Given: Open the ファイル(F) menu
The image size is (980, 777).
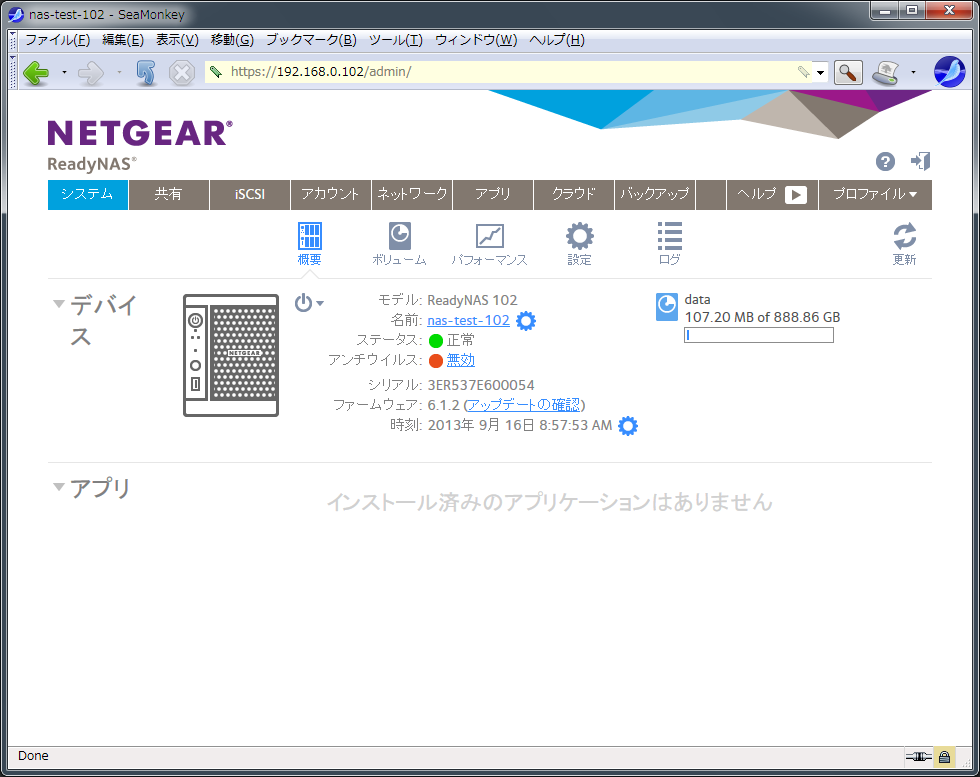Looking at the screenshot, I should tap(57, 40).
